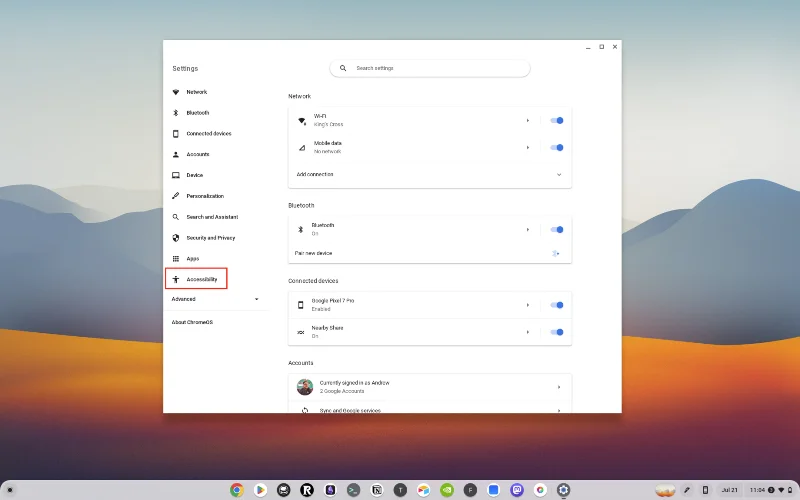The height and width of the screenshot is (500, 800).
Task: Open Search and Assistant in sidebar
Action: point(212,217)
